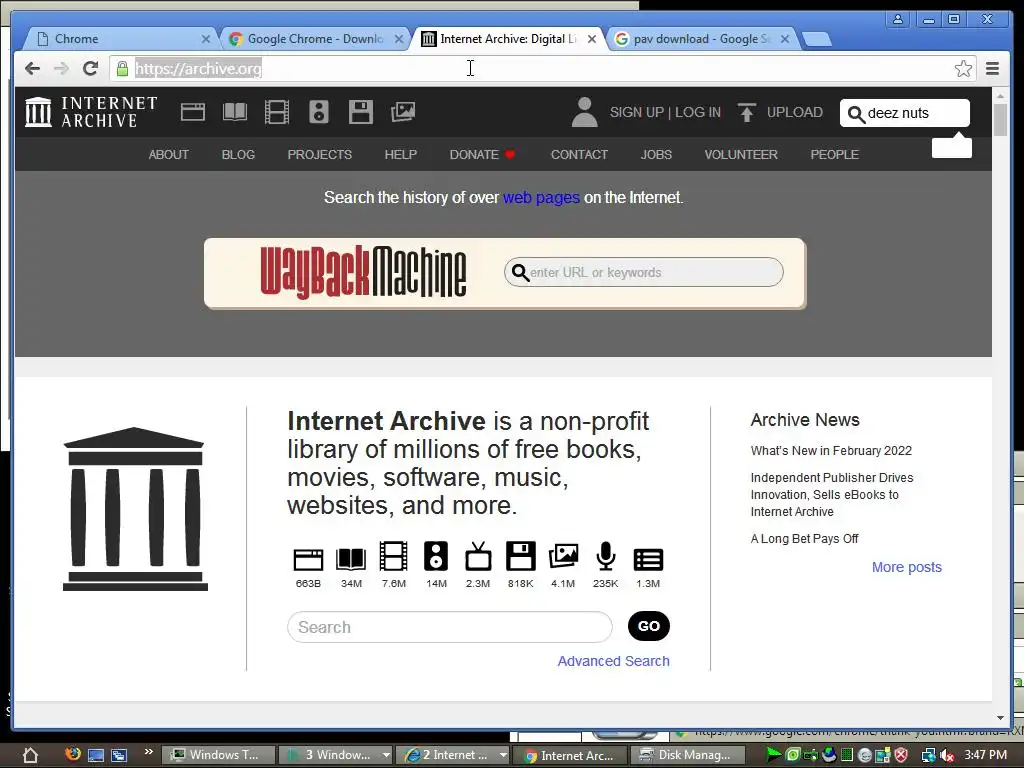
Task: Click the main Search input field
Action: tap(449, 627)
